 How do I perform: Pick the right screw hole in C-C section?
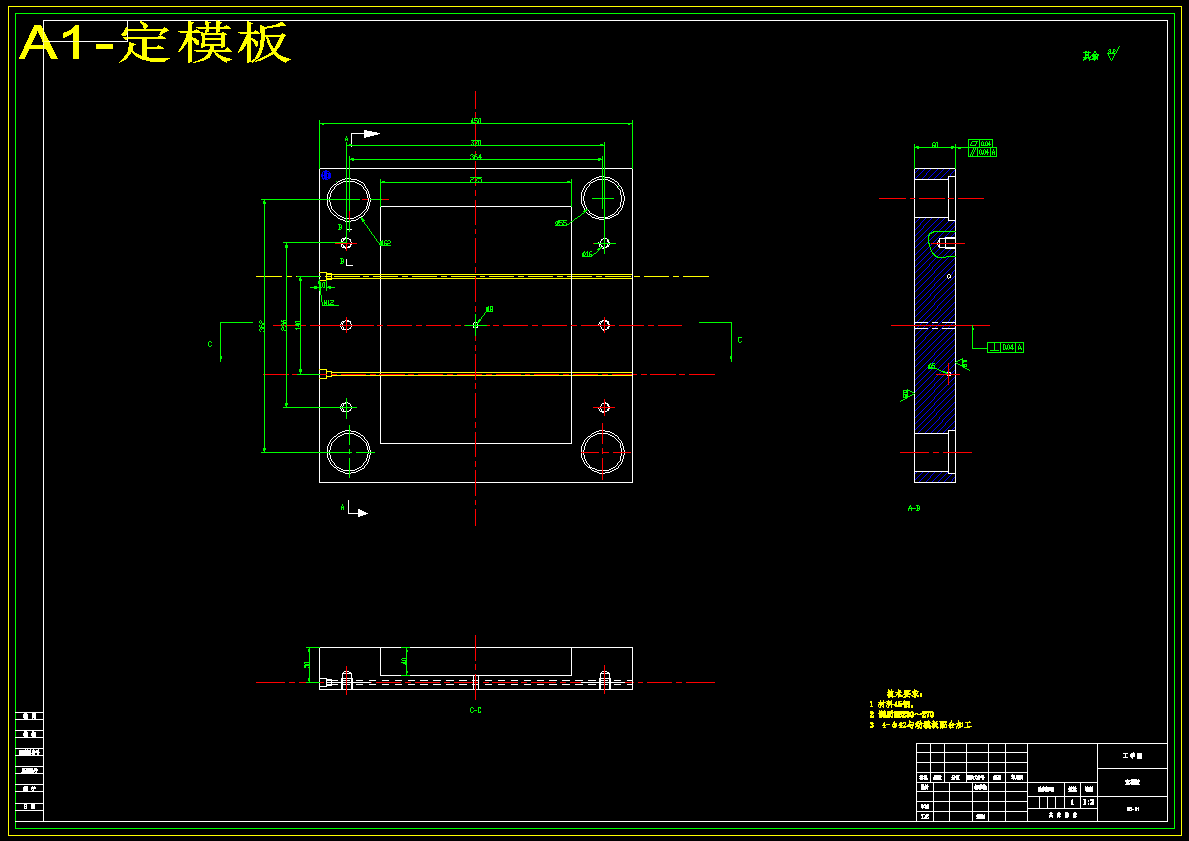(604, 679)
